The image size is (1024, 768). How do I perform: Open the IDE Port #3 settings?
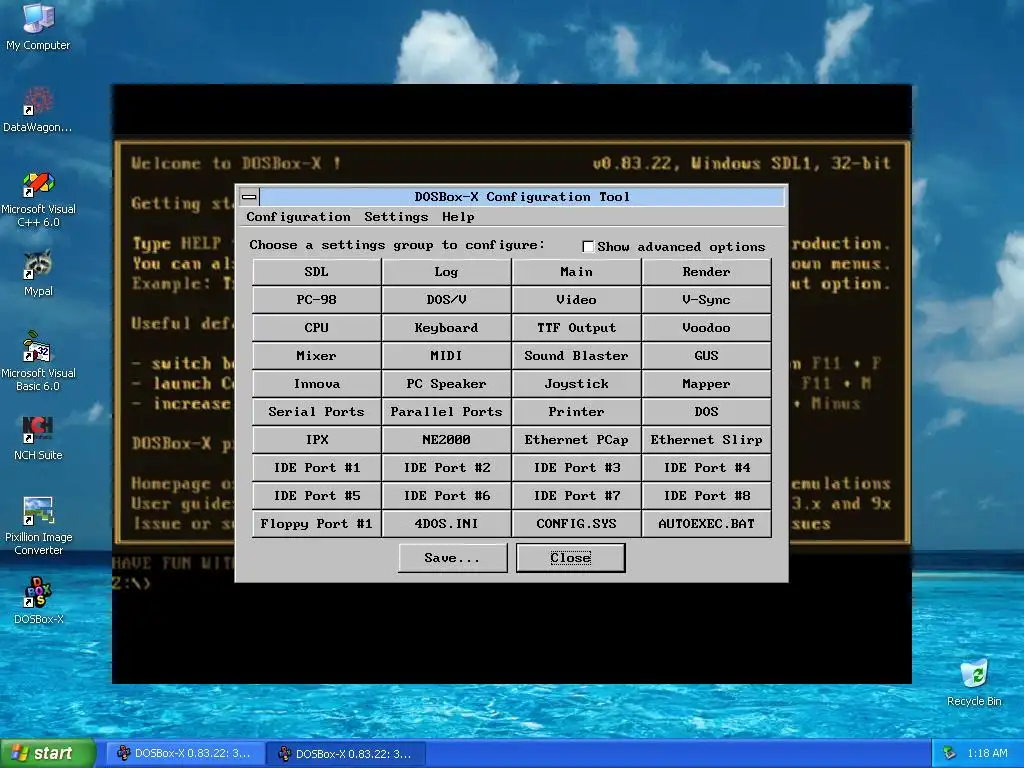click(x=576, y=468)
